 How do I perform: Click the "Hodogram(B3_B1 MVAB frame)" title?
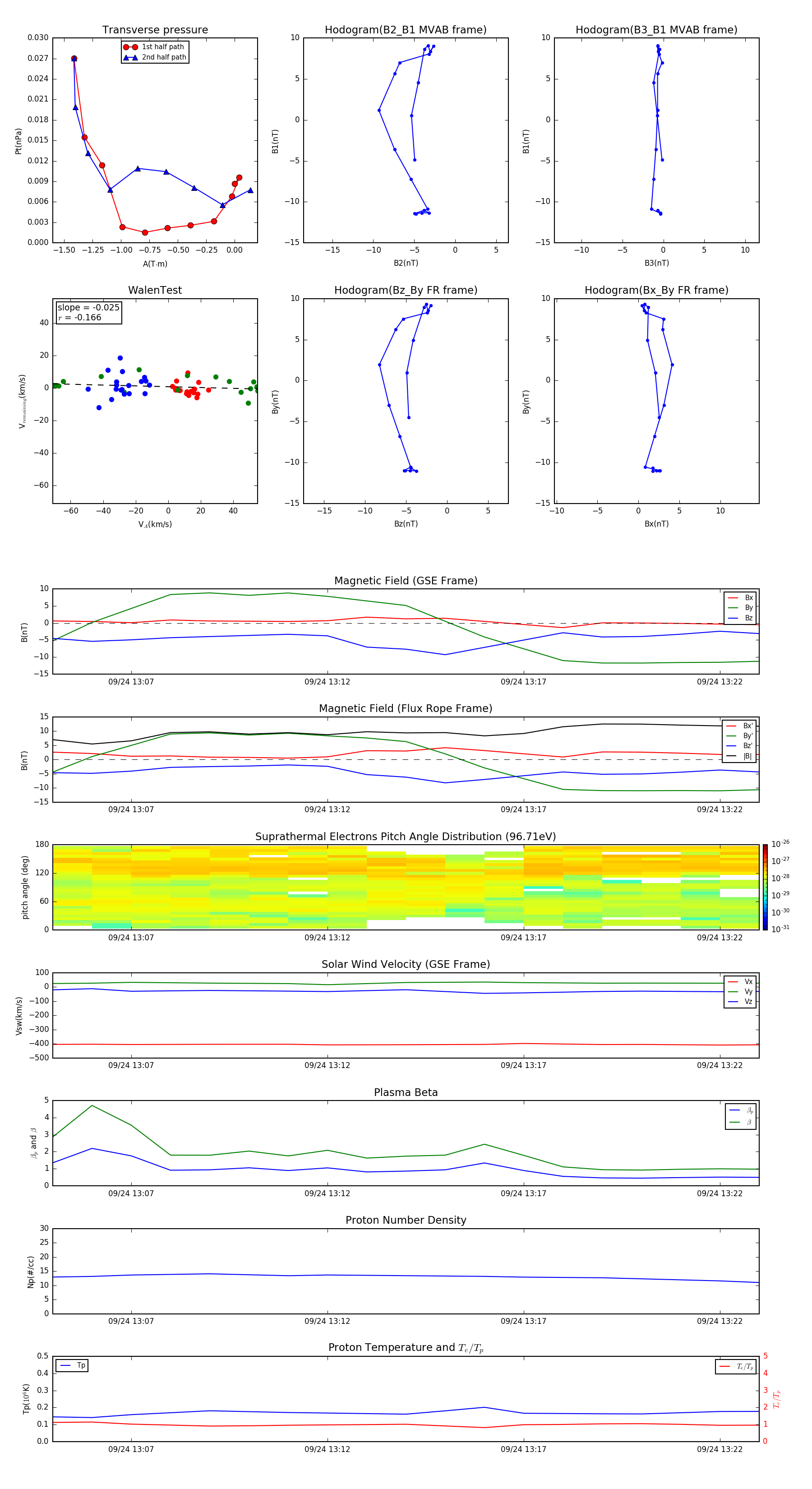coord(656,30)
